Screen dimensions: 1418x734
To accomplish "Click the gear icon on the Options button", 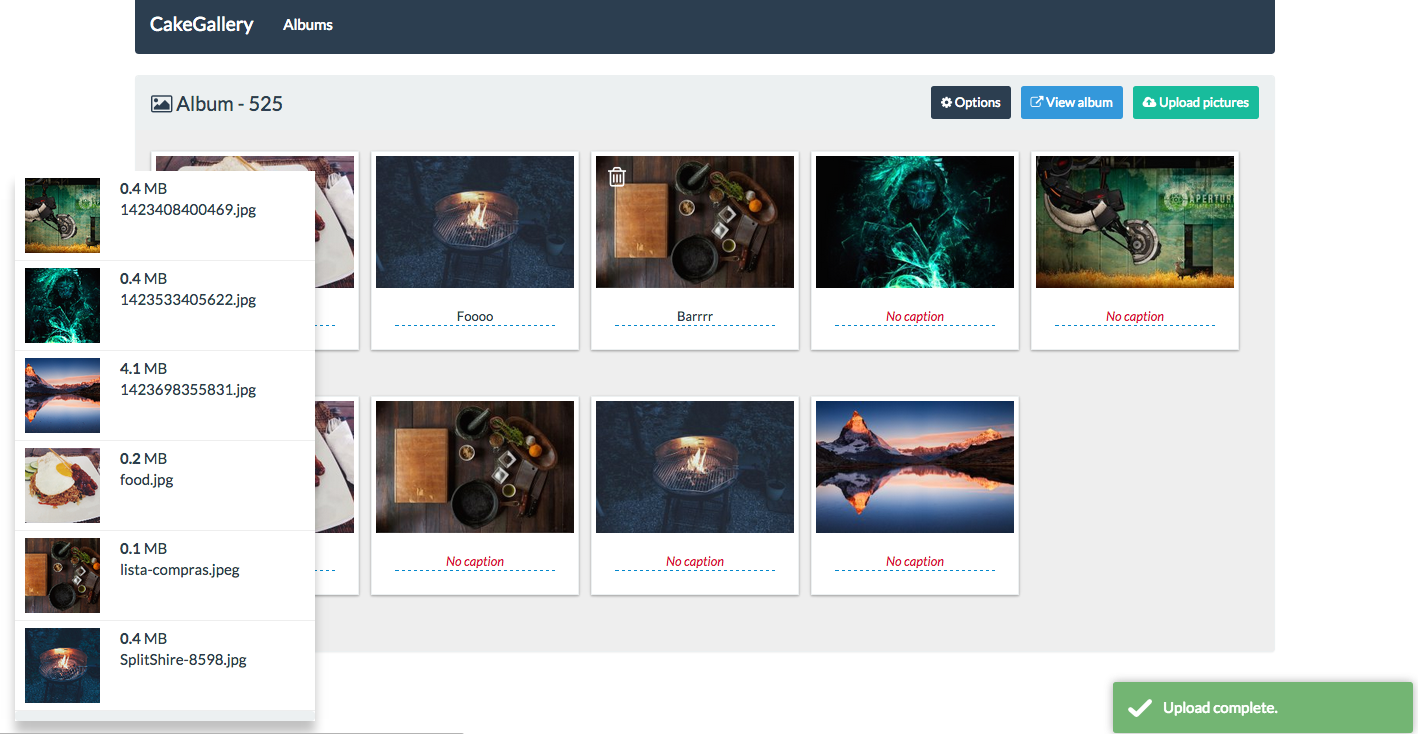I will [946, 102].
